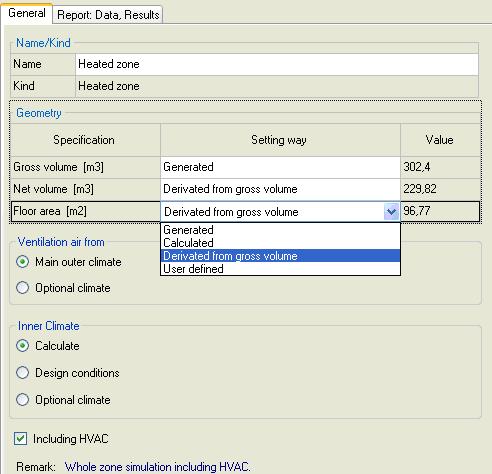The width and height of the screenshot is (492, 474).
Task: Open the Report: Data, Results tab
Action: [108, 15]
